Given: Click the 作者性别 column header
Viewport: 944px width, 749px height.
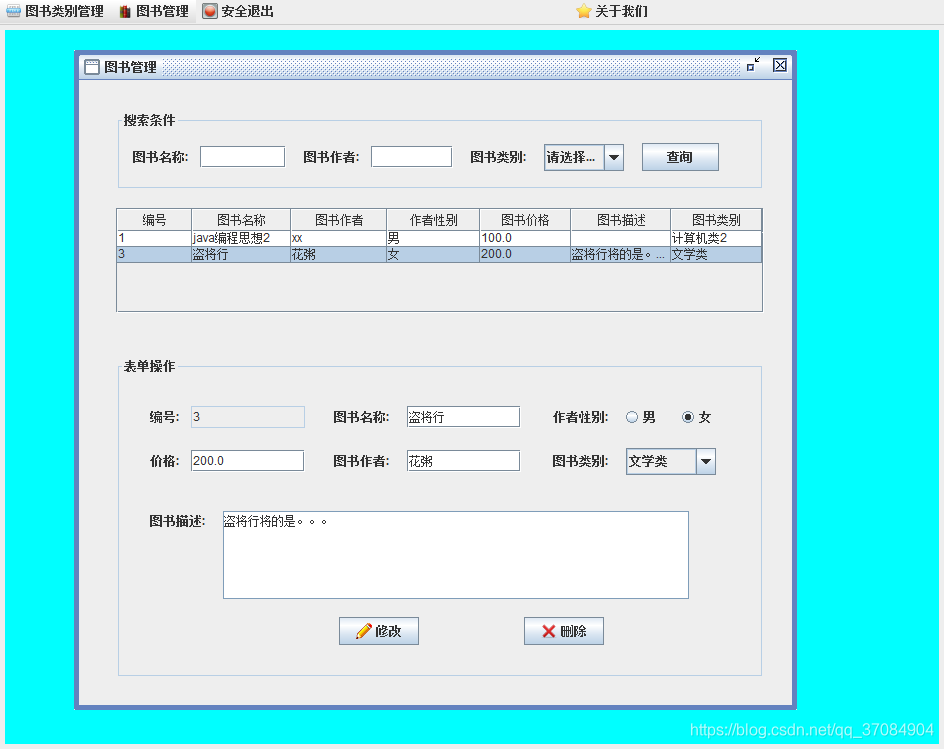Looking at the screenshot, I should (433, 220).
